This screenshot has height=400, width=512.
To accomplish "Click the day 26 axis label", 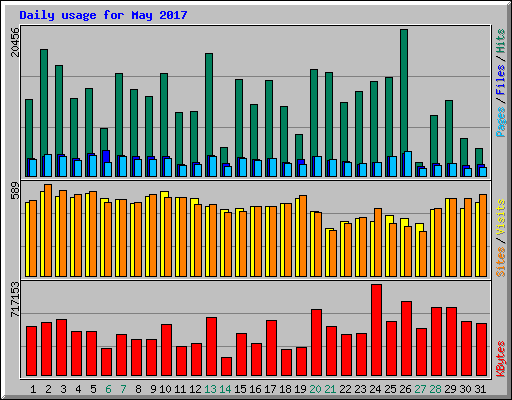I will 405,389.
